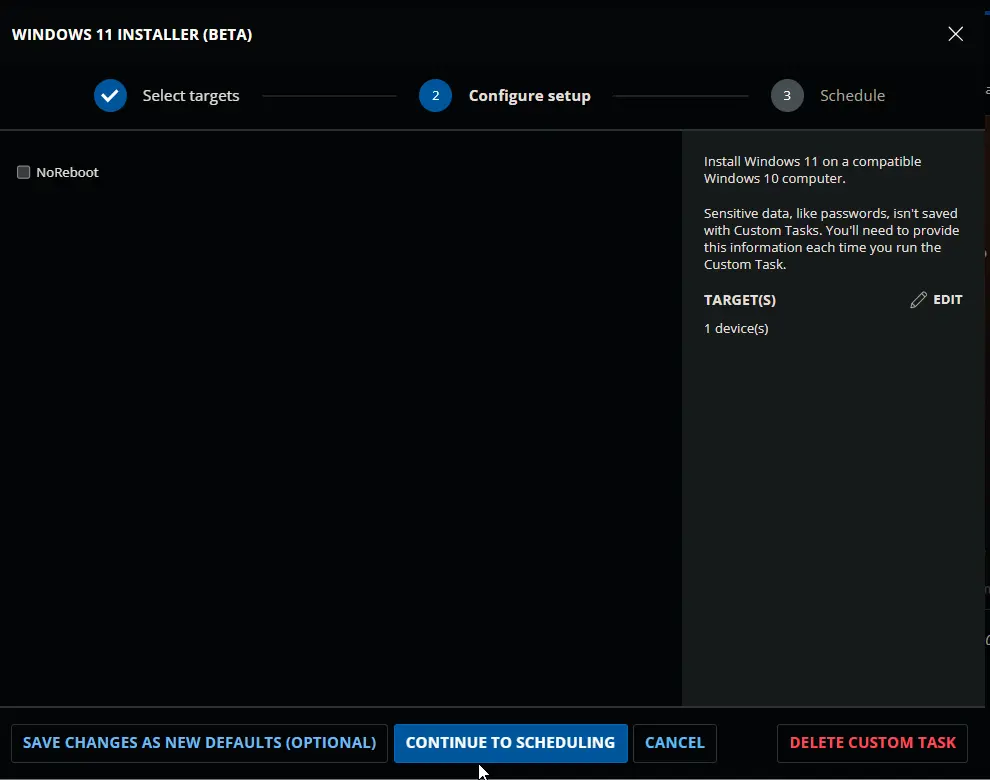This screenshot has height=780, width=990.
Task: Click the "Sensitive data, like passwords" note
Action: coord(832,239)
